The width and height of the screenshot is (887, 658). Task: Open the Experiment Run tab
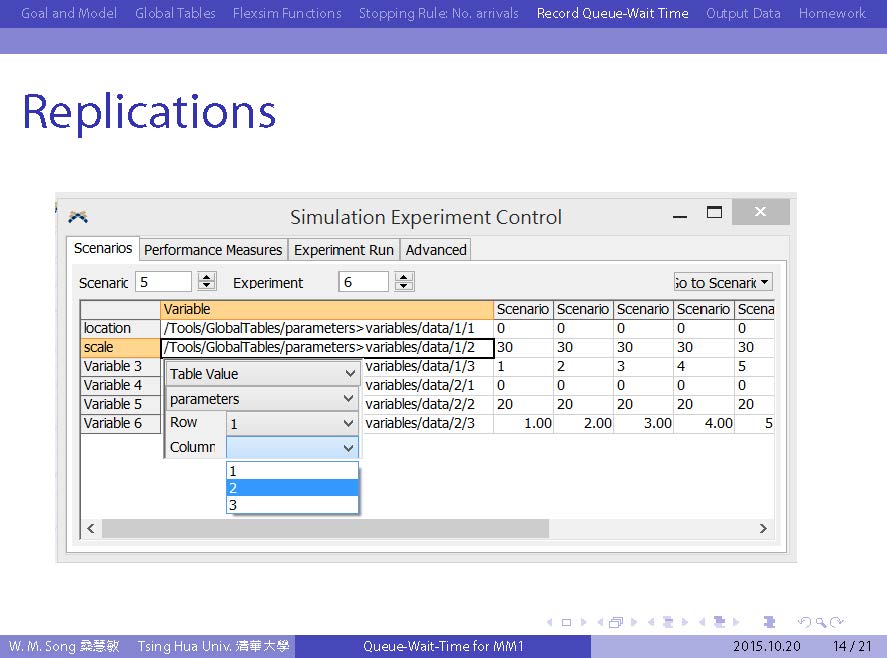pyautogui.click(x=344, y=250)
